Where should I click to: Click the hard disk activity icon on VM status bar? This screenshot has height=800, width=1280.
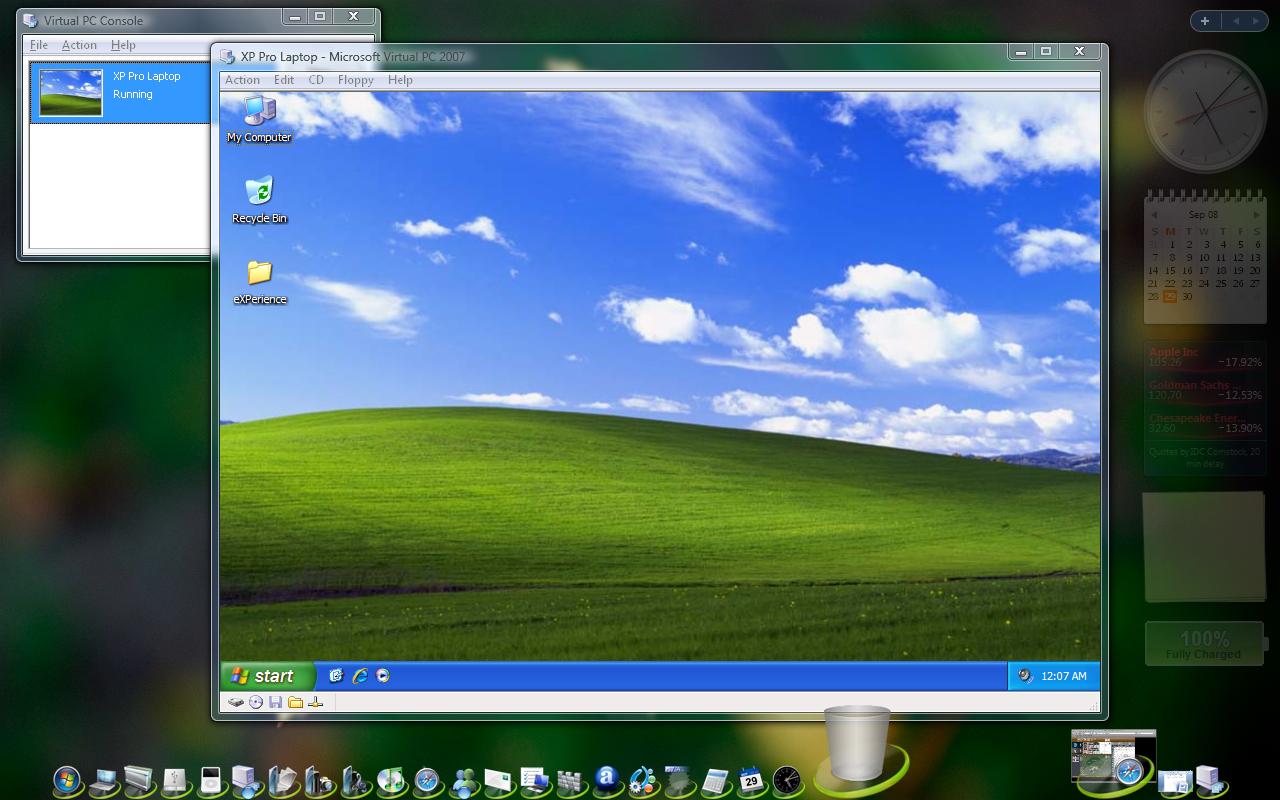(236, 702)
